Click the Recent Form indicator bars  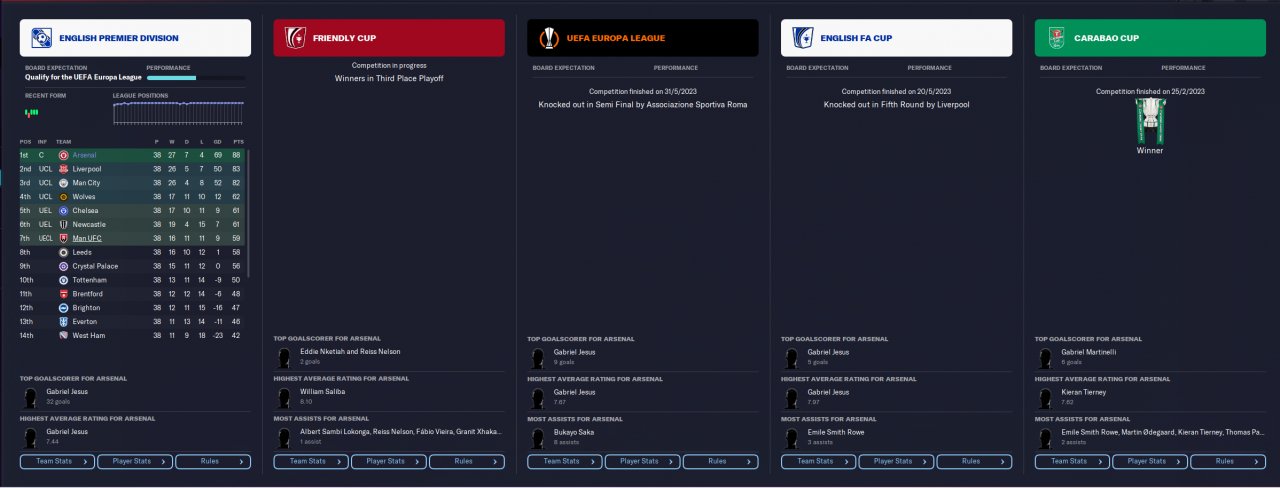pos(31,112)
